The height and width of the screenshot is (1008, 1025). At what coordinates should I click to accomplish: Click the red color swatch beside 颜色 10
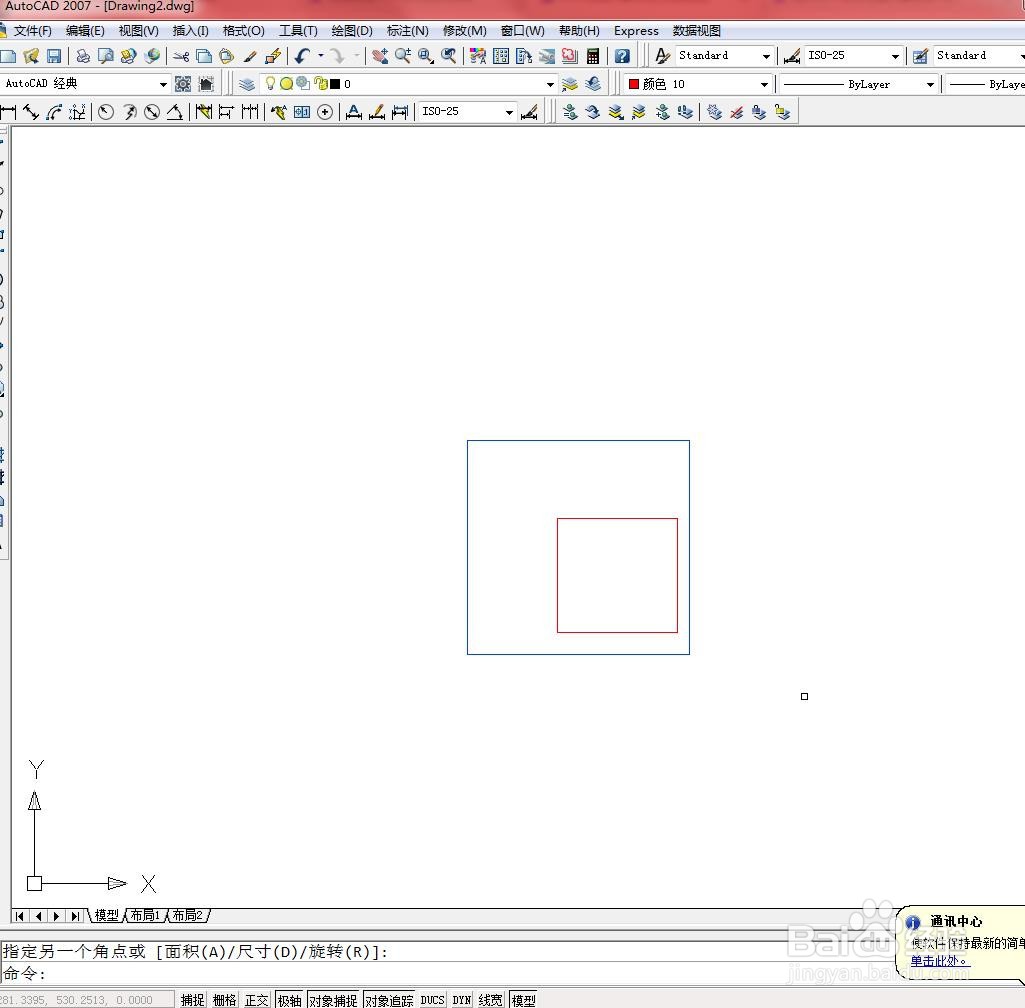tap(633, 84)
